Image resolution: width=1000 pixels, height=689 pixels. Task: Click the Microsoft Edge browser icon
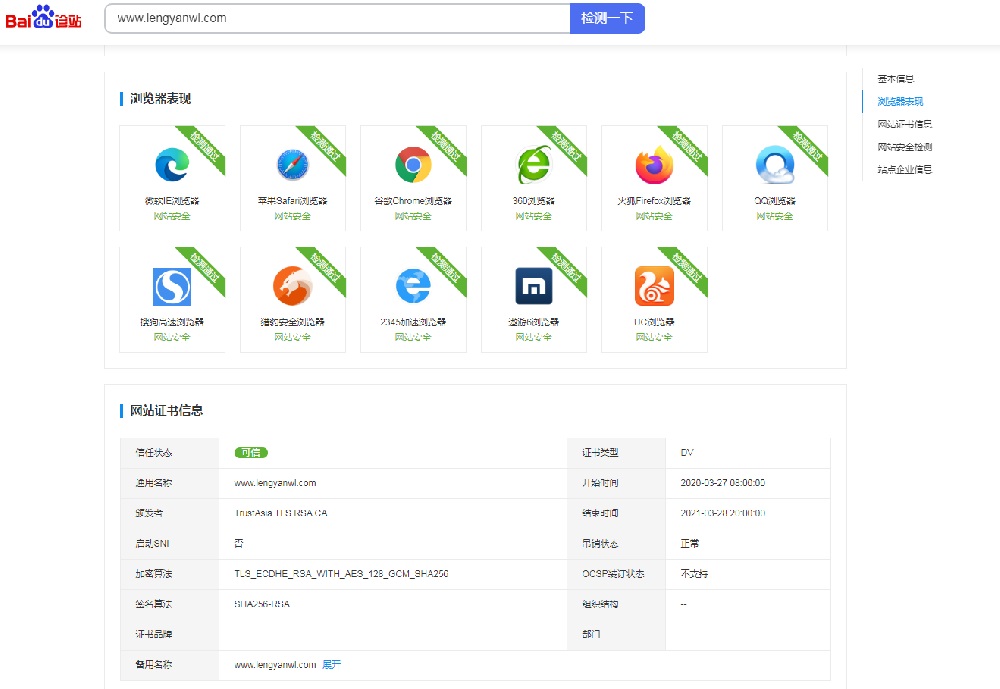[x=172, y=164]
